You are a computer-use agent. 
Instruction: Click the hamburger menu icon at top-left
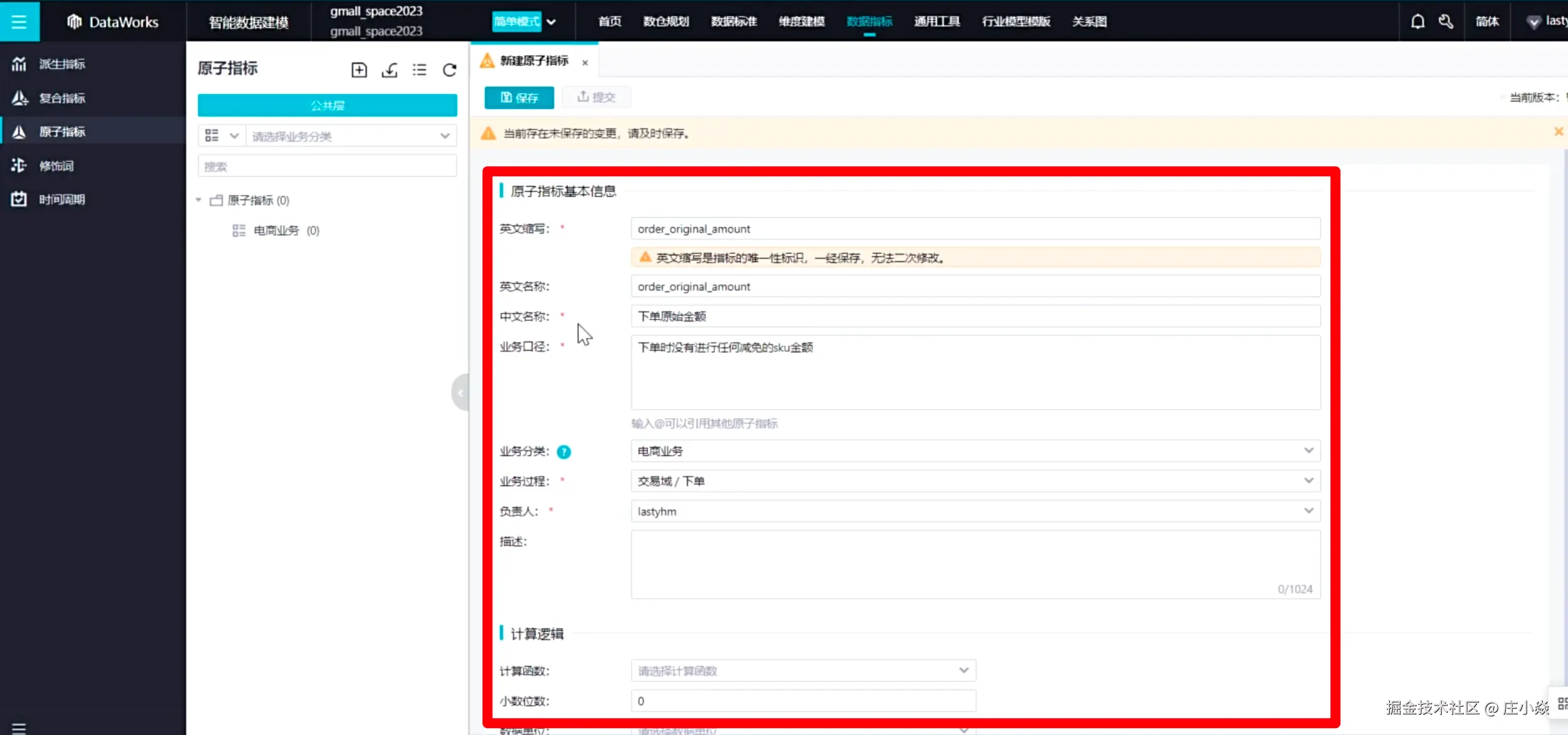click(19, 21)
